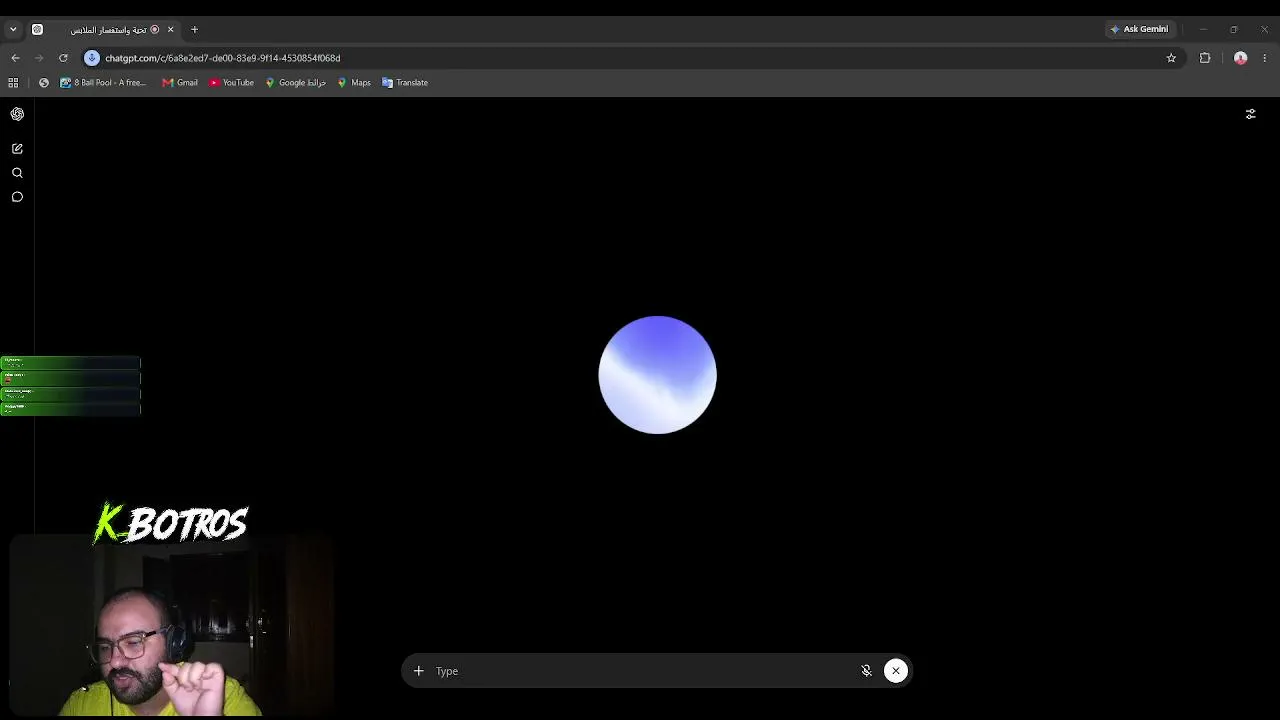The width and height of the screenshot is (1280, 720).
Task: Toggle the muted microphone button
Action: pos(867,671)
